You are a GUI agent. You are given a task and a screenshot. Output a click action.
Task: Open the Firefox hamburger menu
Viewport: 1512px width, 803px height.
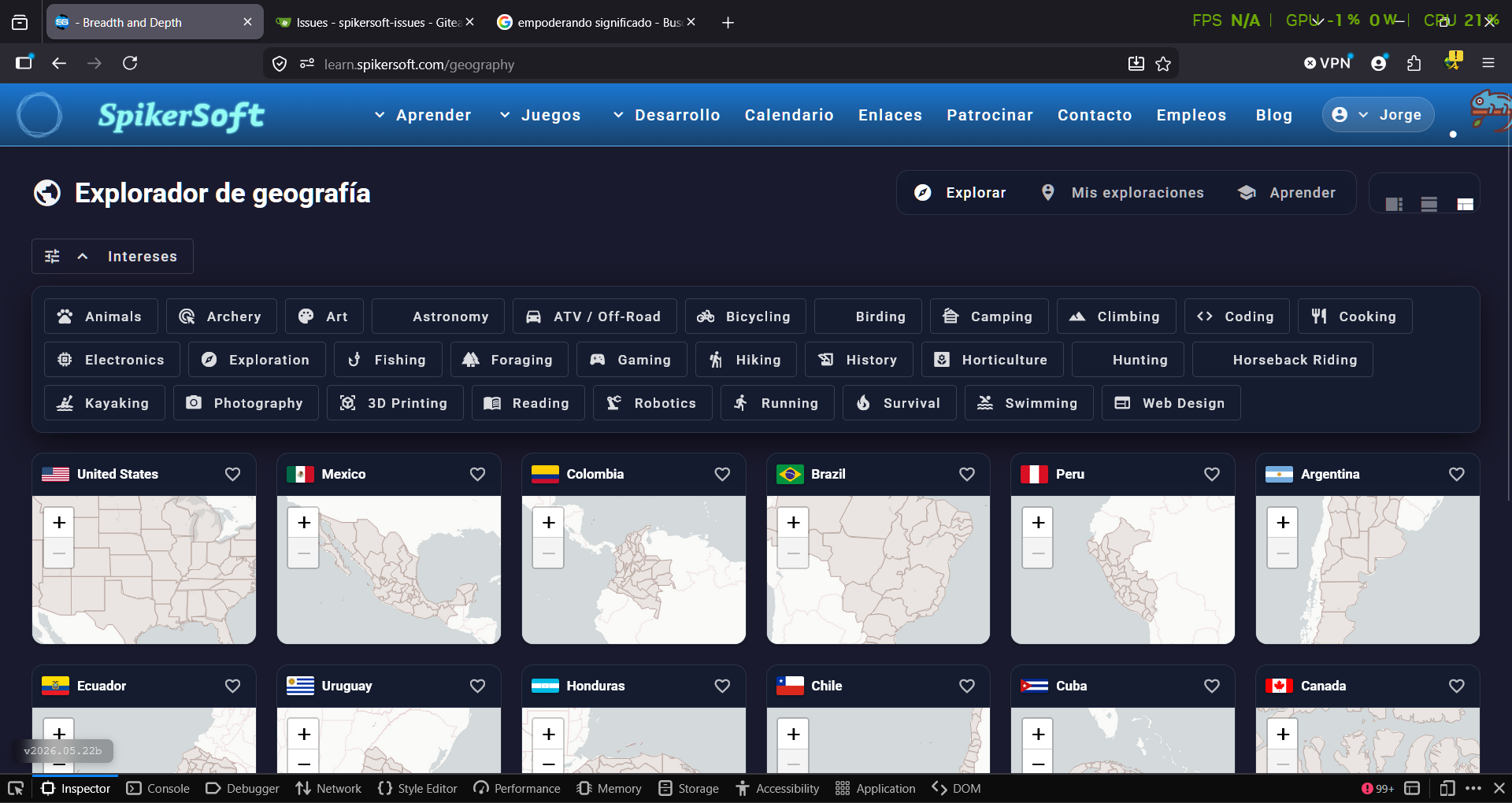click(1488, 63)
